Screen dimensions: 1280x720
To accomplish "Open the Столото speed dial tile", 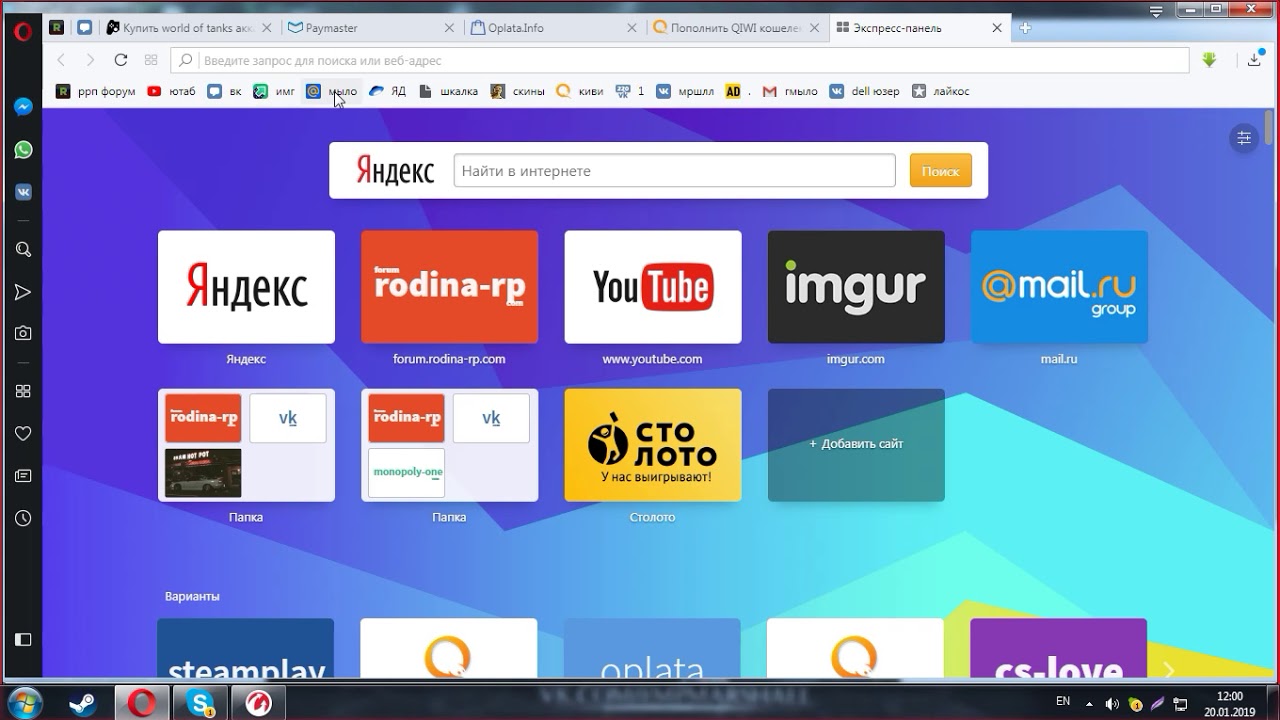I will (x=653, y=445).
